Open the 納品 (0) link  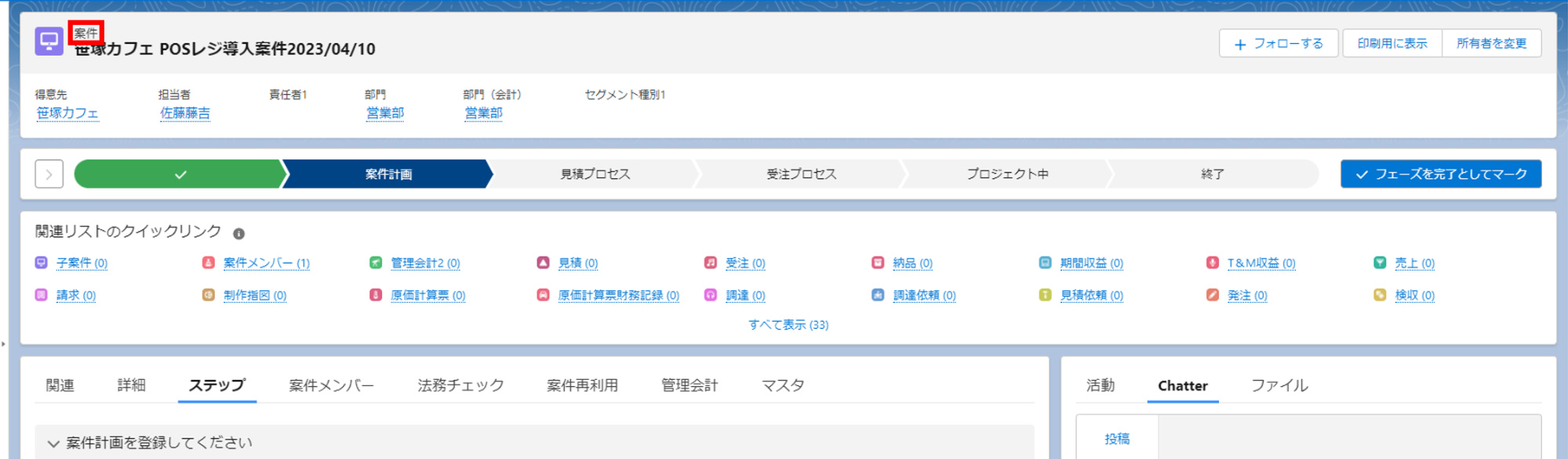(x=913, y=263)
